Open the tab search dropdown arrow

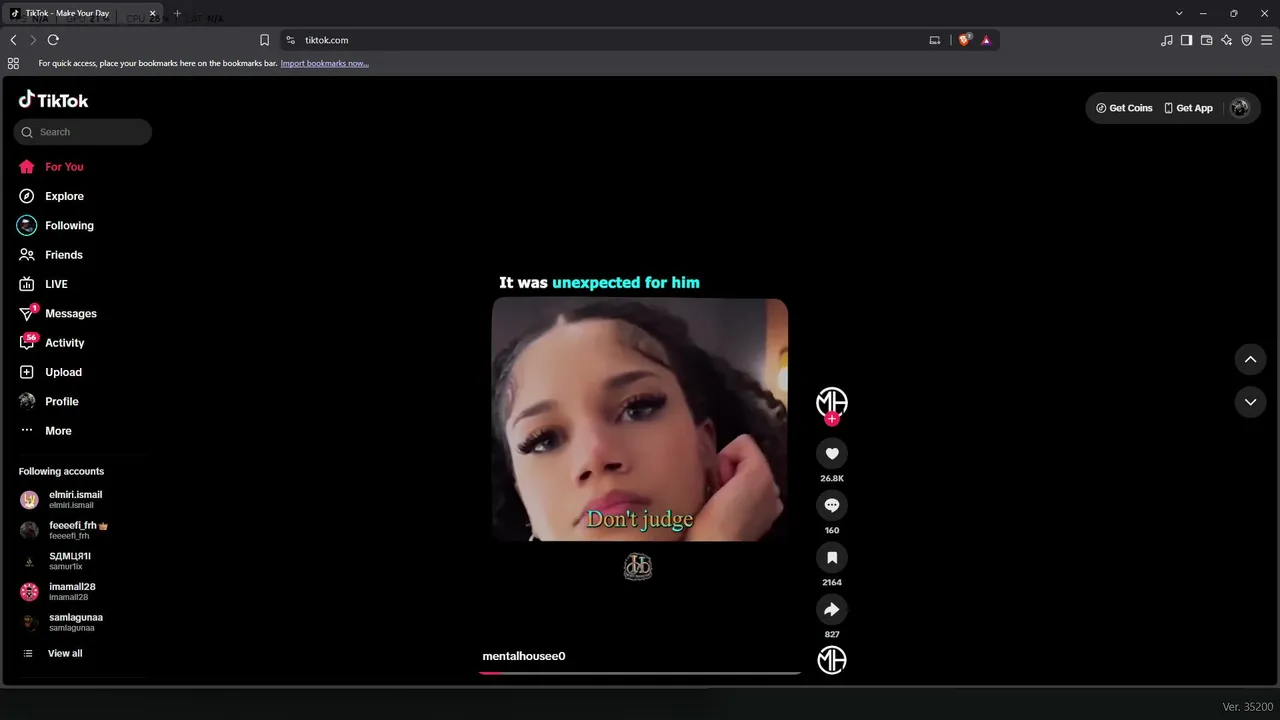click(1179, 14)
